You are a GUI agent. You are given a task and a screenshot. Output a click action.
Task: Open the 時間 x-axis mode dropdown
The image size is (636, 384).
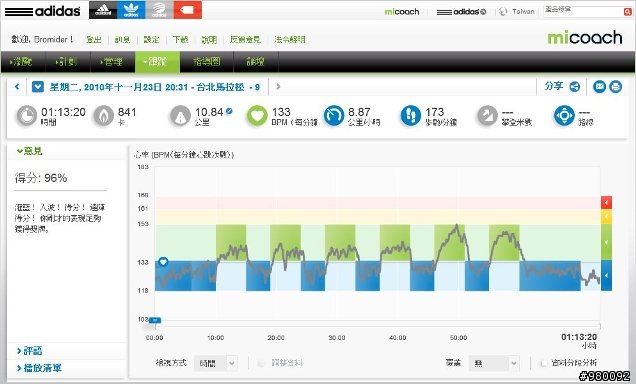[x=216, y=363]
